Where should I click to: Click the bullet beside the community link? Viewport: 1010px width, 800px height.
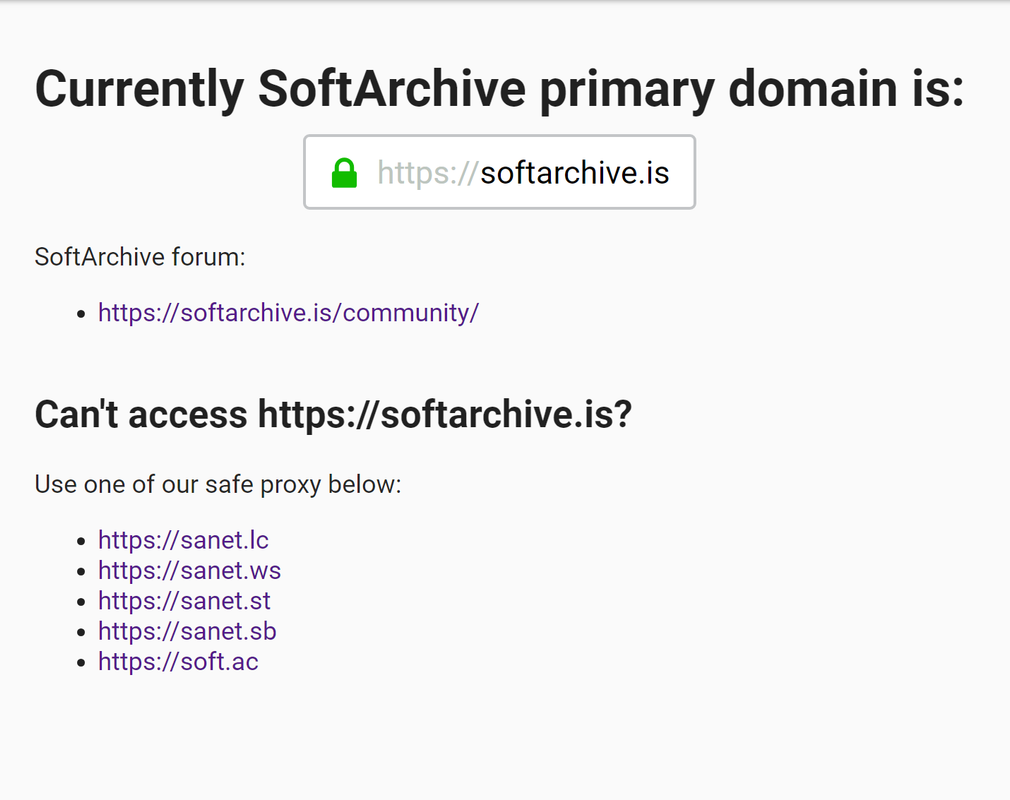click(81, 314)
